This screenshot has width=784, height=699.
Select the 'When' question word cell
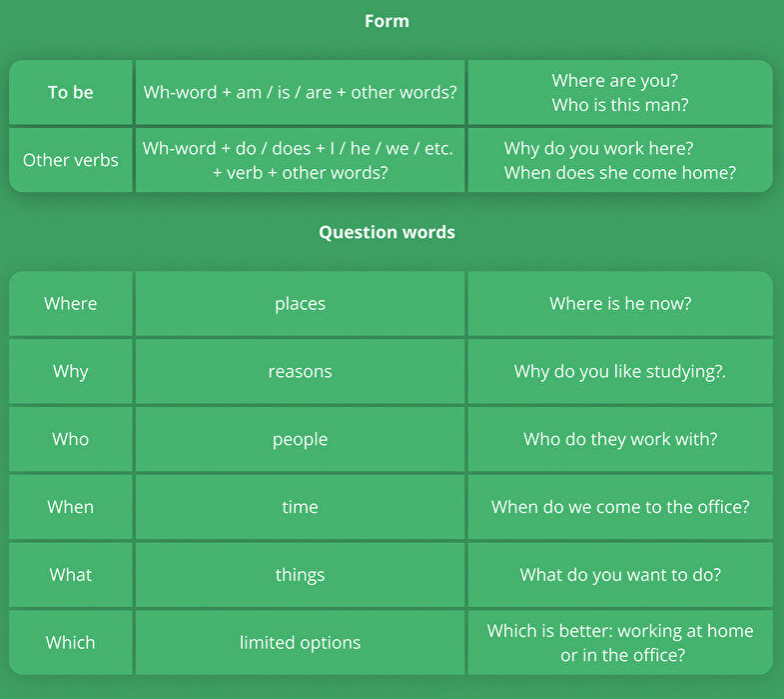[x=70, y=507]
